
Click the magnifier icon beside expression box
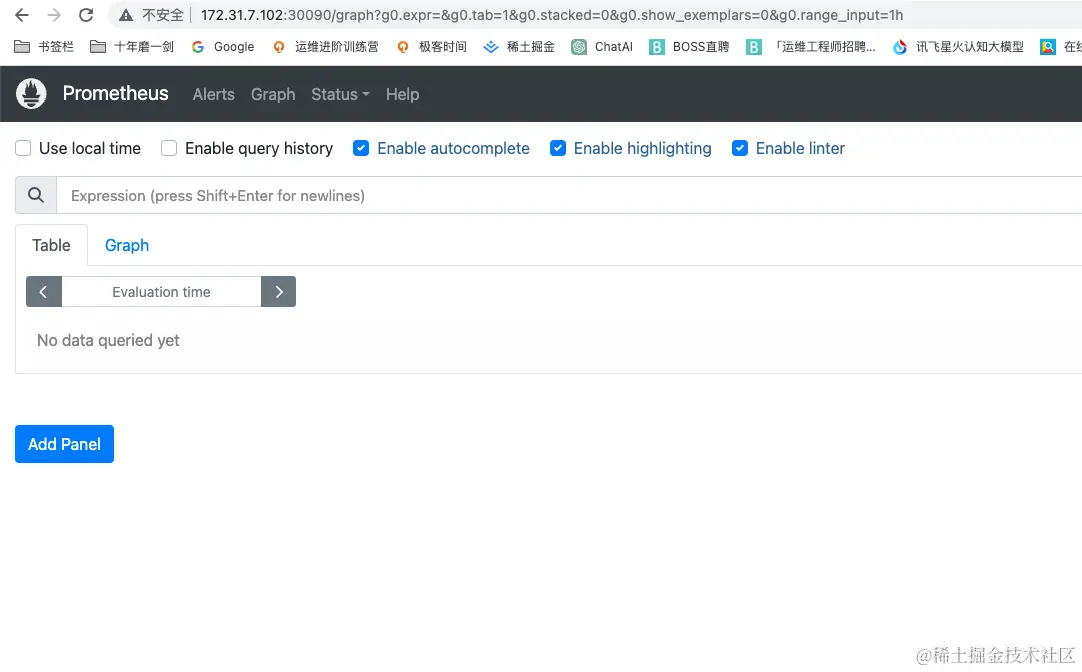tap(36, 195)
